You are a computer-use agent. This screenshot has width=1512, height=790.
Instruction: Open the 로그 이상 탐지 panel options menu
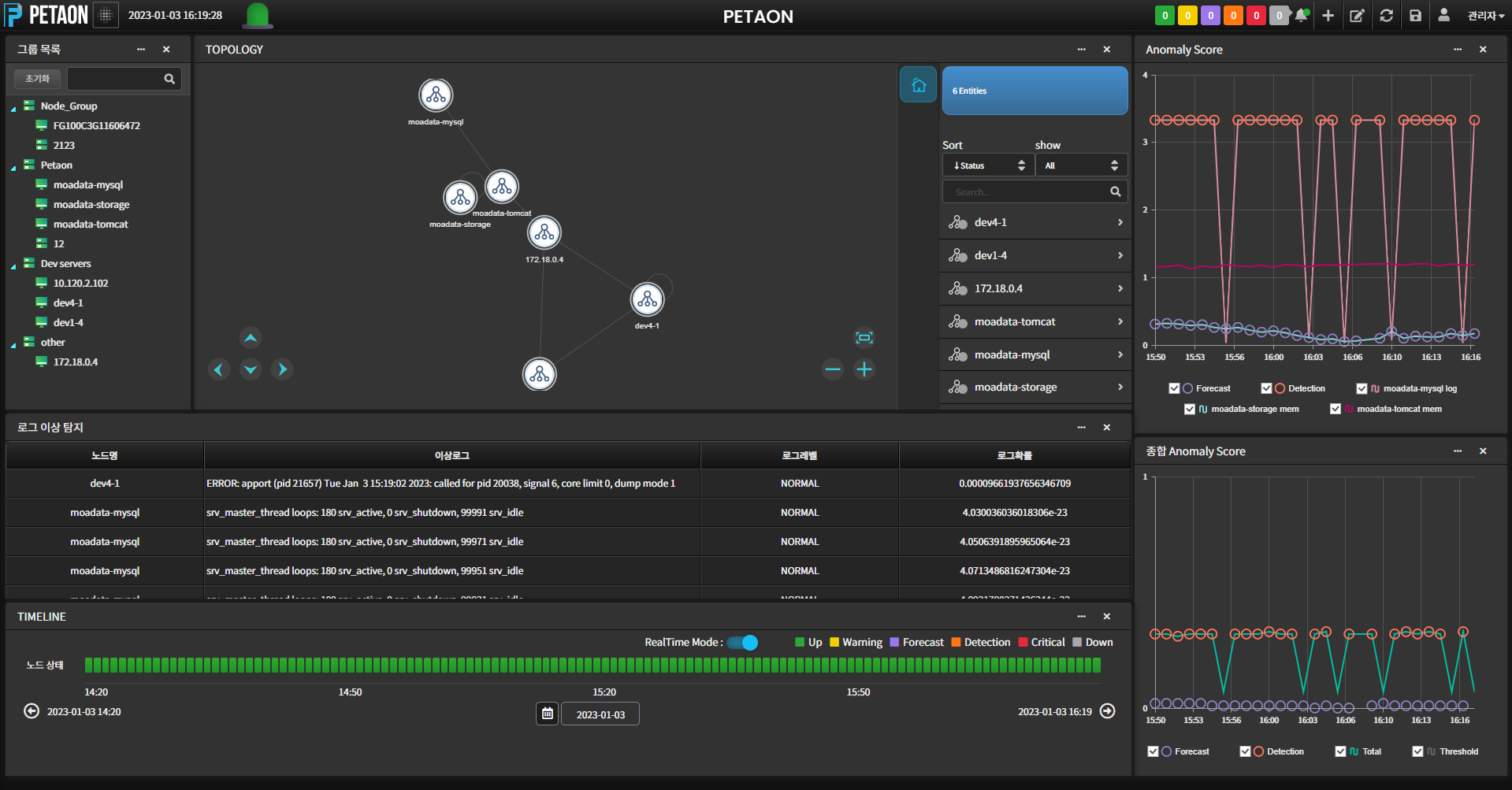point(1082,427)
